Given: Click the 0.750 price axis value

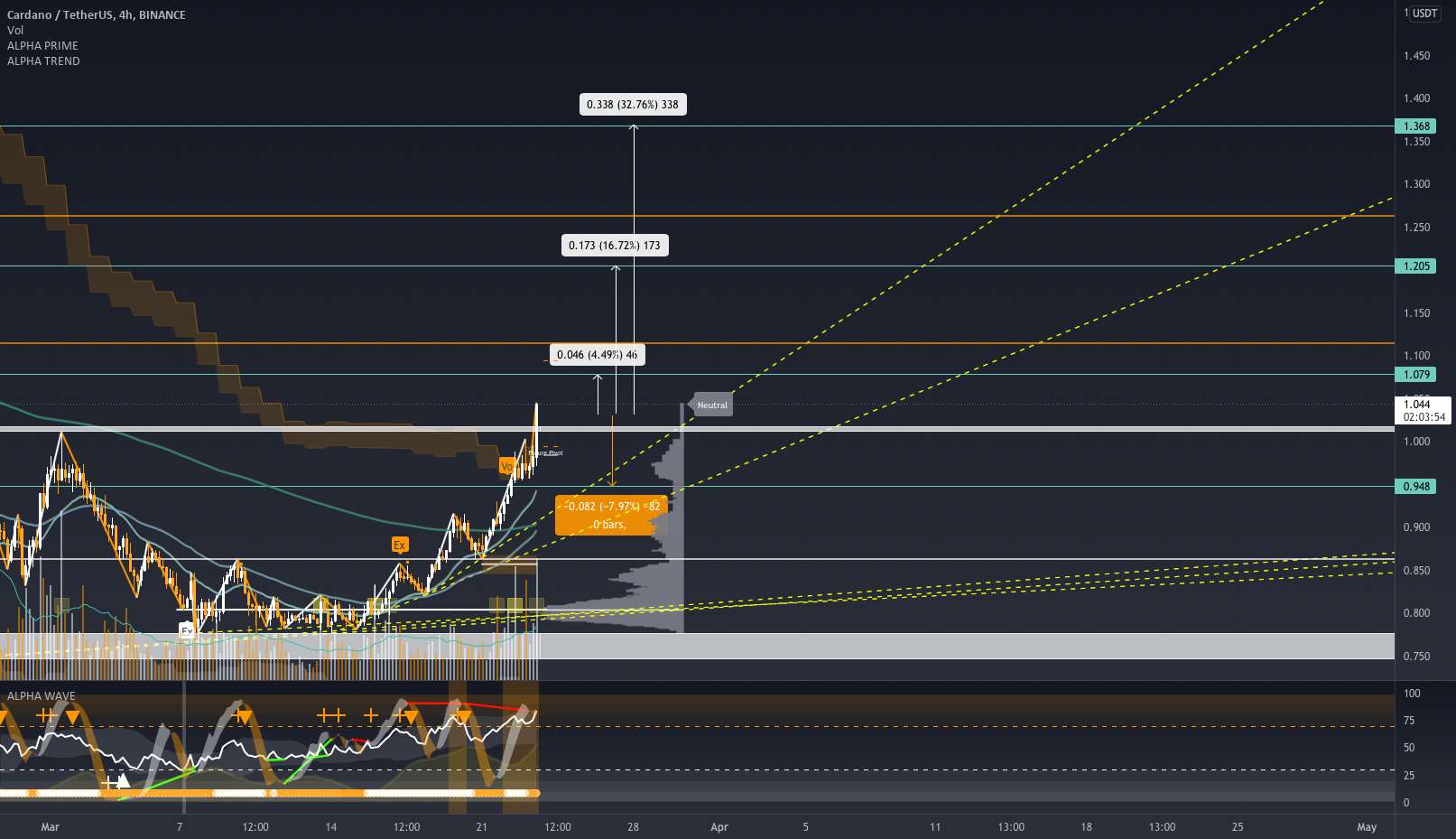Looking at the screenshot, I should click(1416, 657).
